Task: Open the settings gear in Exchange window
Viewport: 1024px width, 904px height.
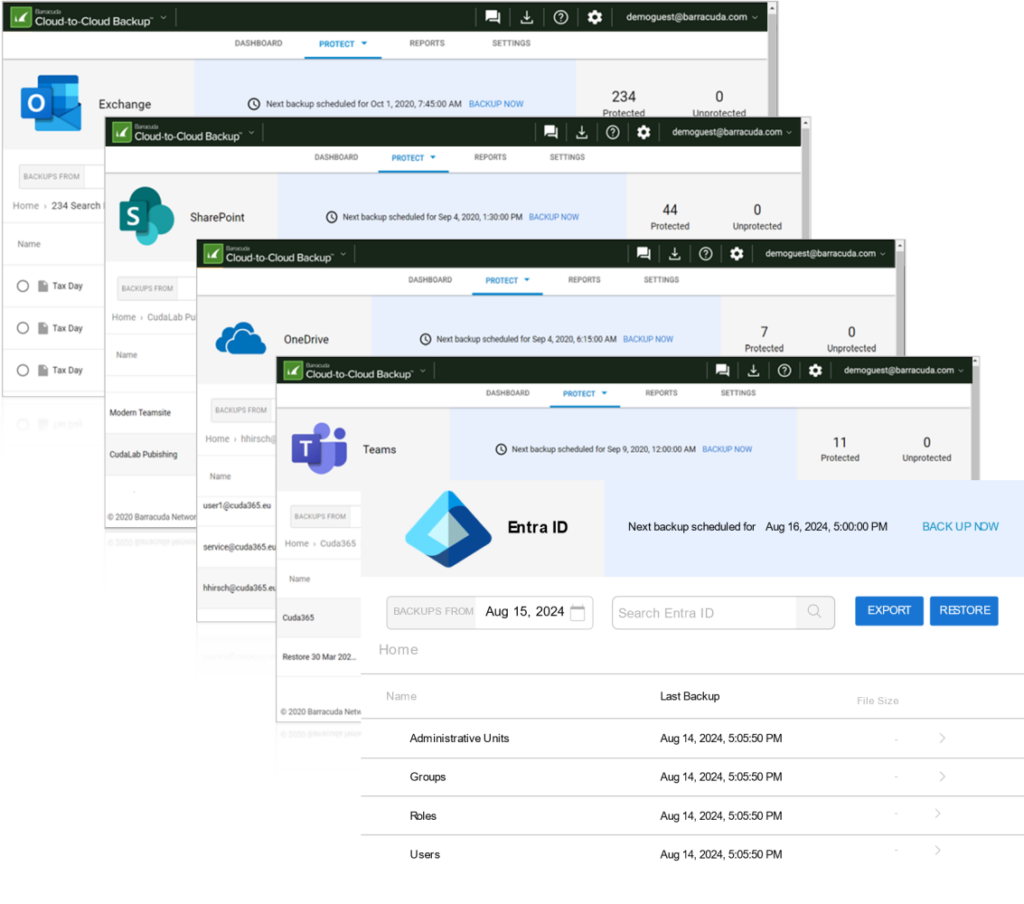Action: (594, 18)
